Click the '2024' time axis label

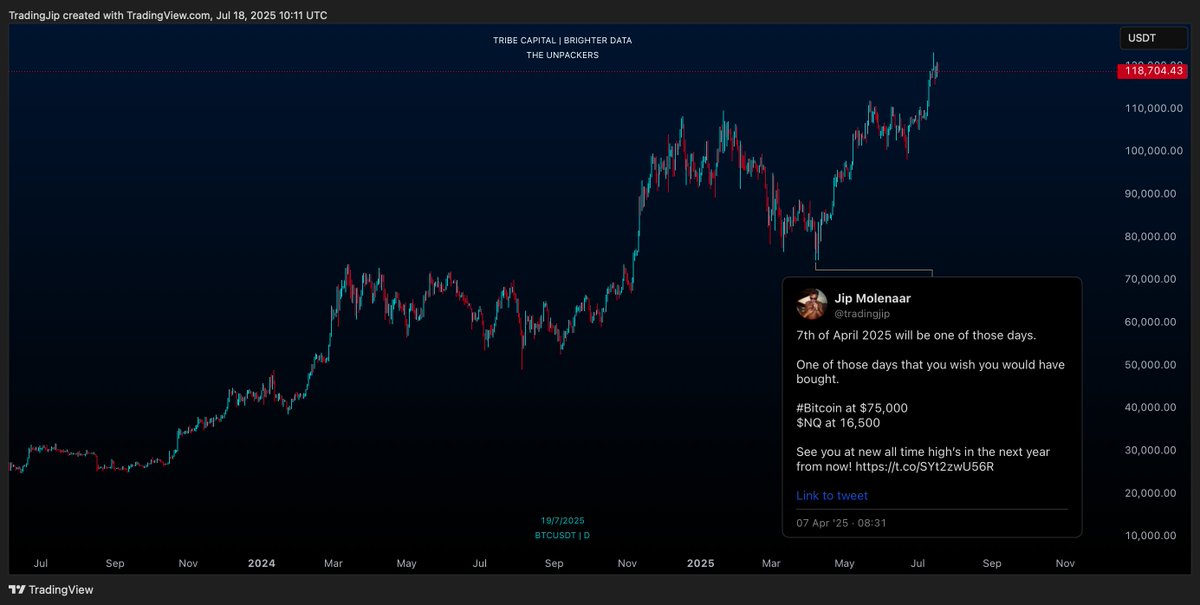261,563
